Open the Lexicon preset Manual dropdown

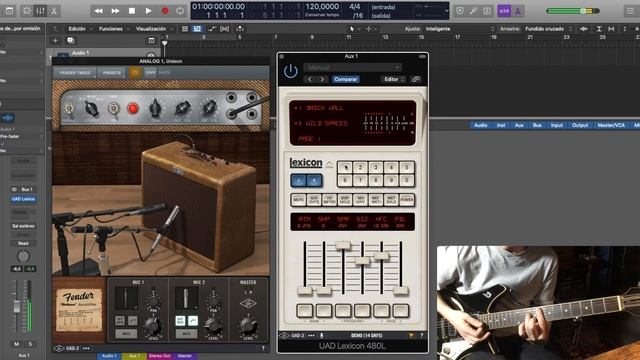pyautogui.click(x=353, y=67)
